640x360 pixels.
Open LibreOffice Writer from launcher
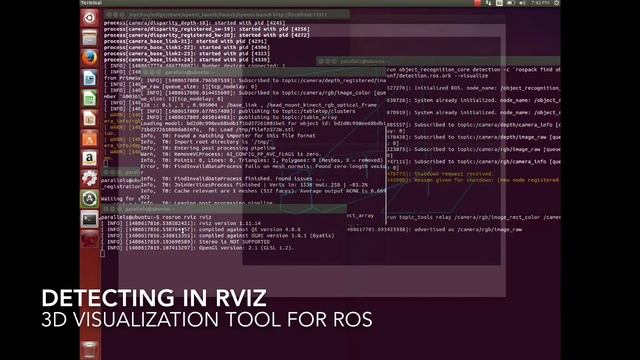click(89, 78)
